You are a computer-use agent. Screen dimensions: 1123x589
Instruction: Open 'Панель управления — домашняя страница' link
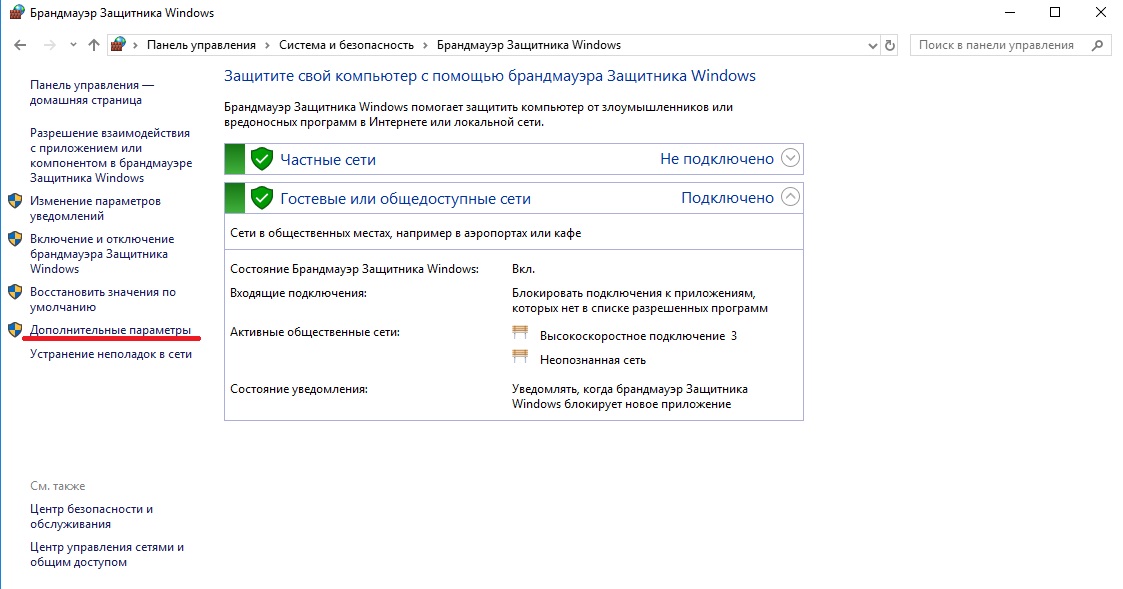click(92, 92)
